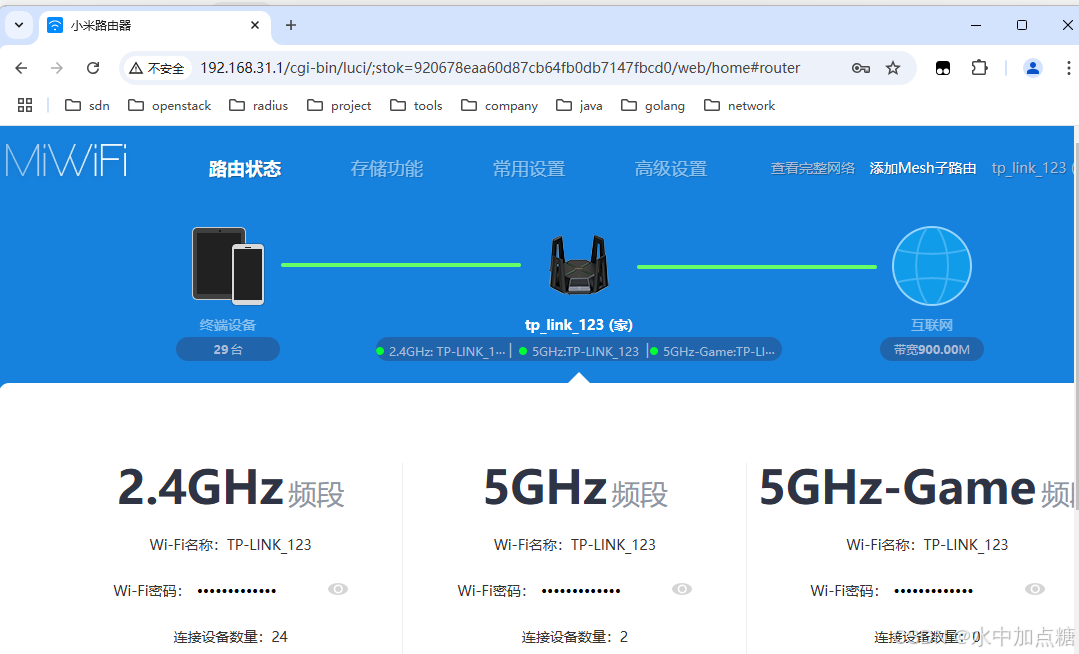This screenshot has width=1079, height=654.
Task: Click 连接设备数量: 2 under 5GHz
Action: (575, 637)
